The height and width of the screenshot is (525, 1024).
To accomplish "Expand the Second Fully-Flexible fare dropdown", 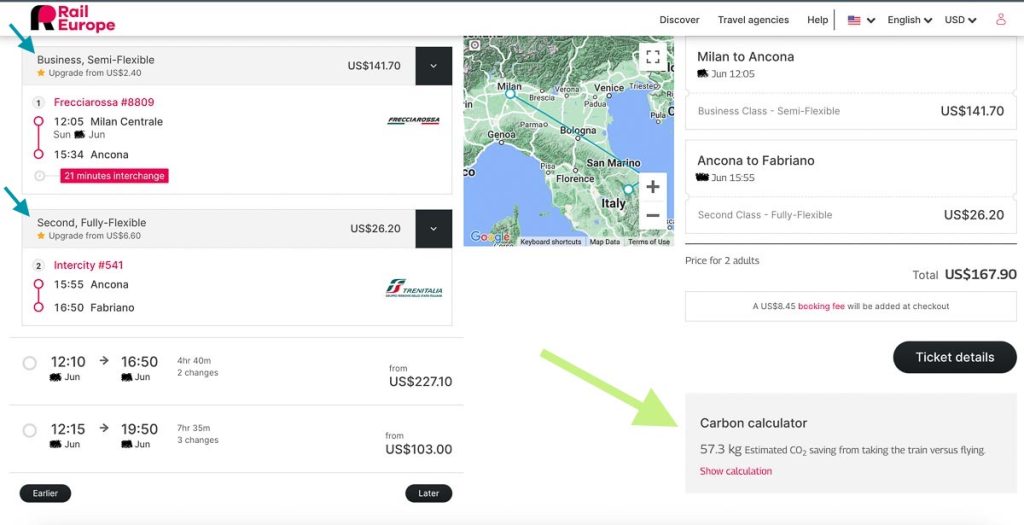I will tap(434, 229).
